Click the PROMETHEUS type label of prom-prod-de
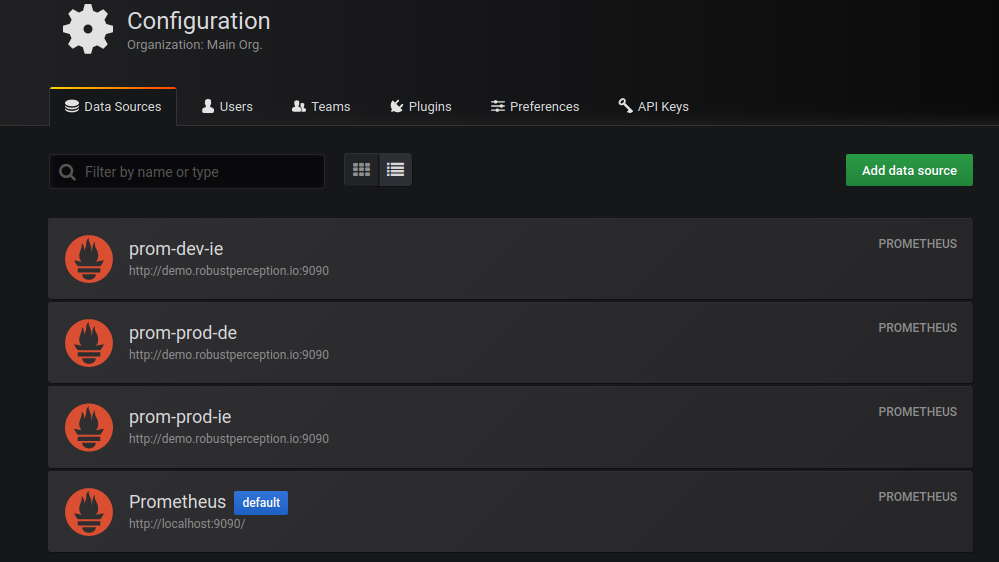 click(x=917, y=328)
